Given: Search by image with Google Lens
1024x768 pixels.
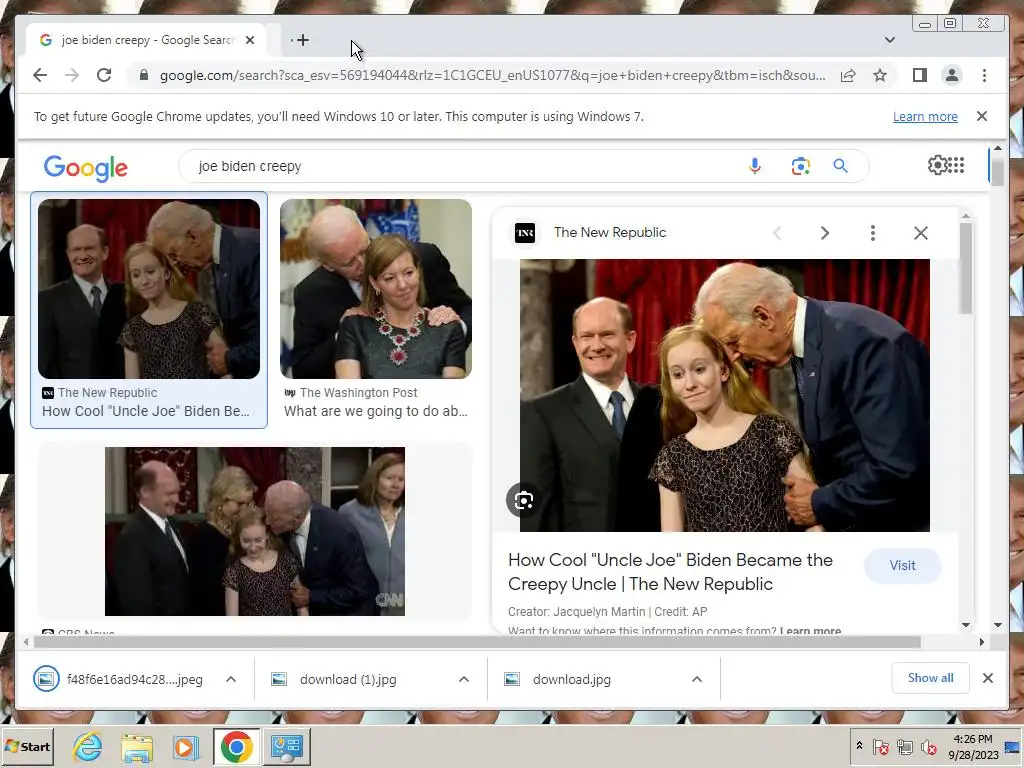Looking at the screenshot, I should tap(800, 166).
